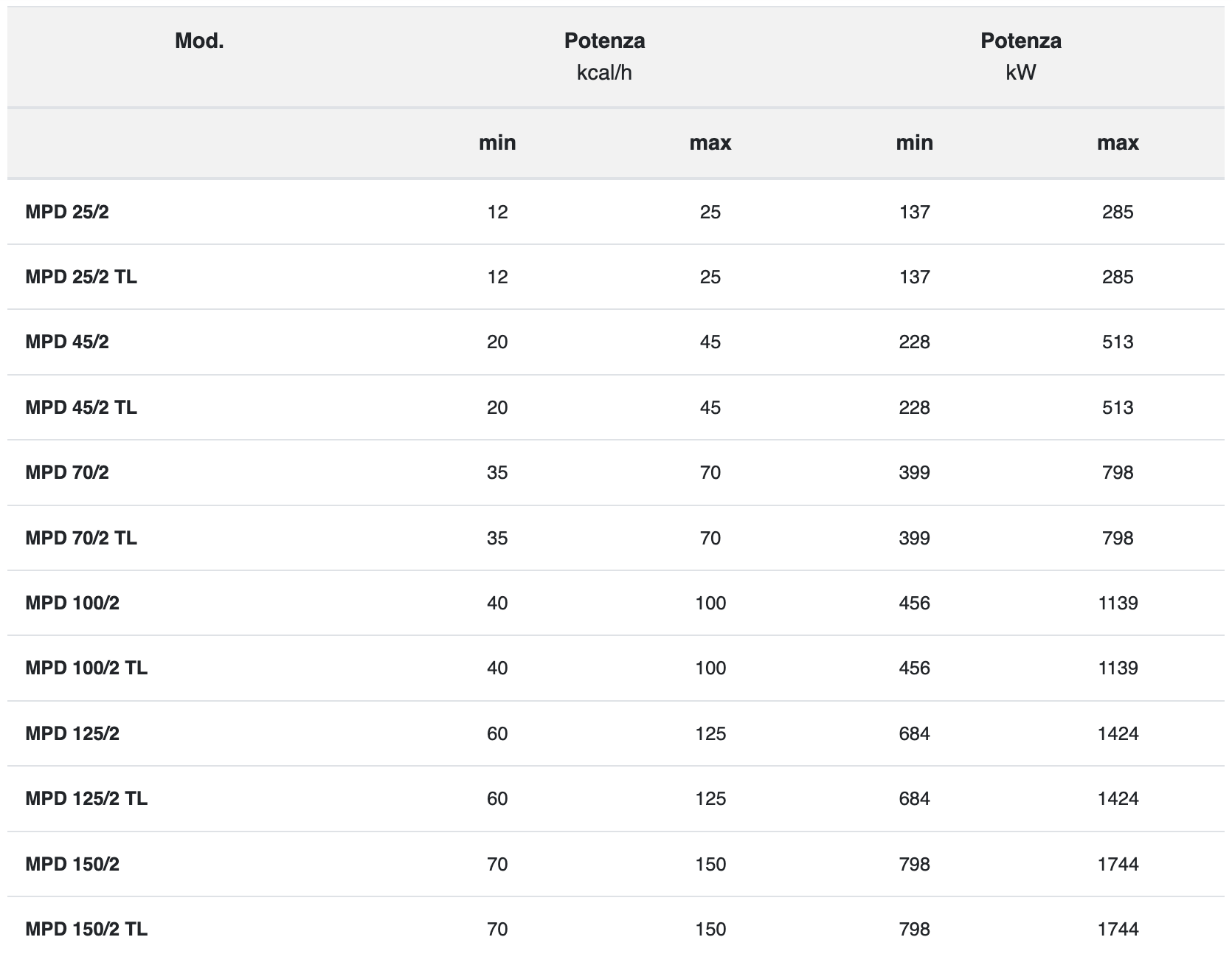Select the MPD 70/2 TL label
This screenshot has height=968, width=1232.
click(x=81, y=538)
